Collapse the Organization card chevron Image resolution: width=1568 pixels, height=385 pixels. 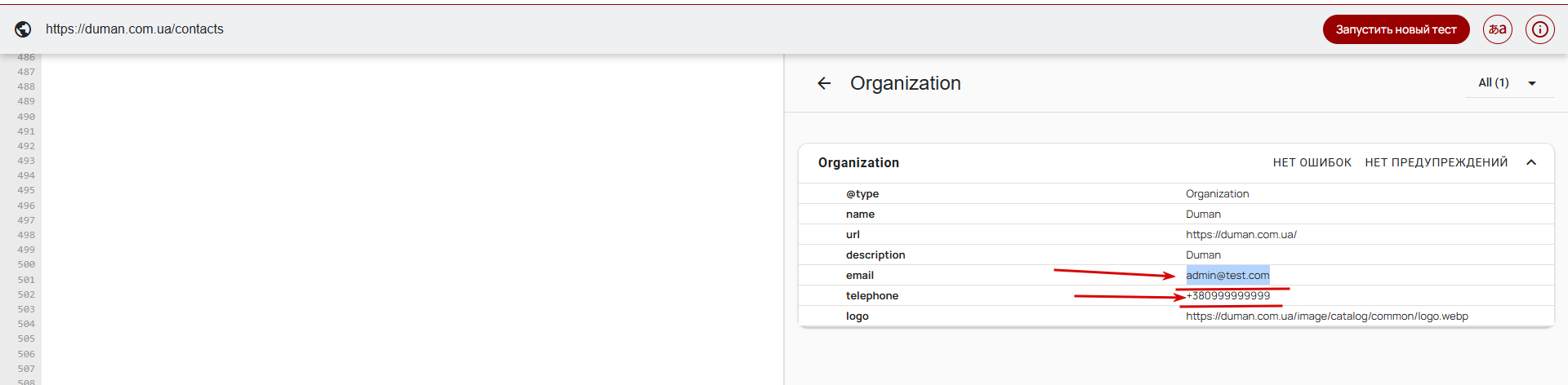click(1531, 162)
